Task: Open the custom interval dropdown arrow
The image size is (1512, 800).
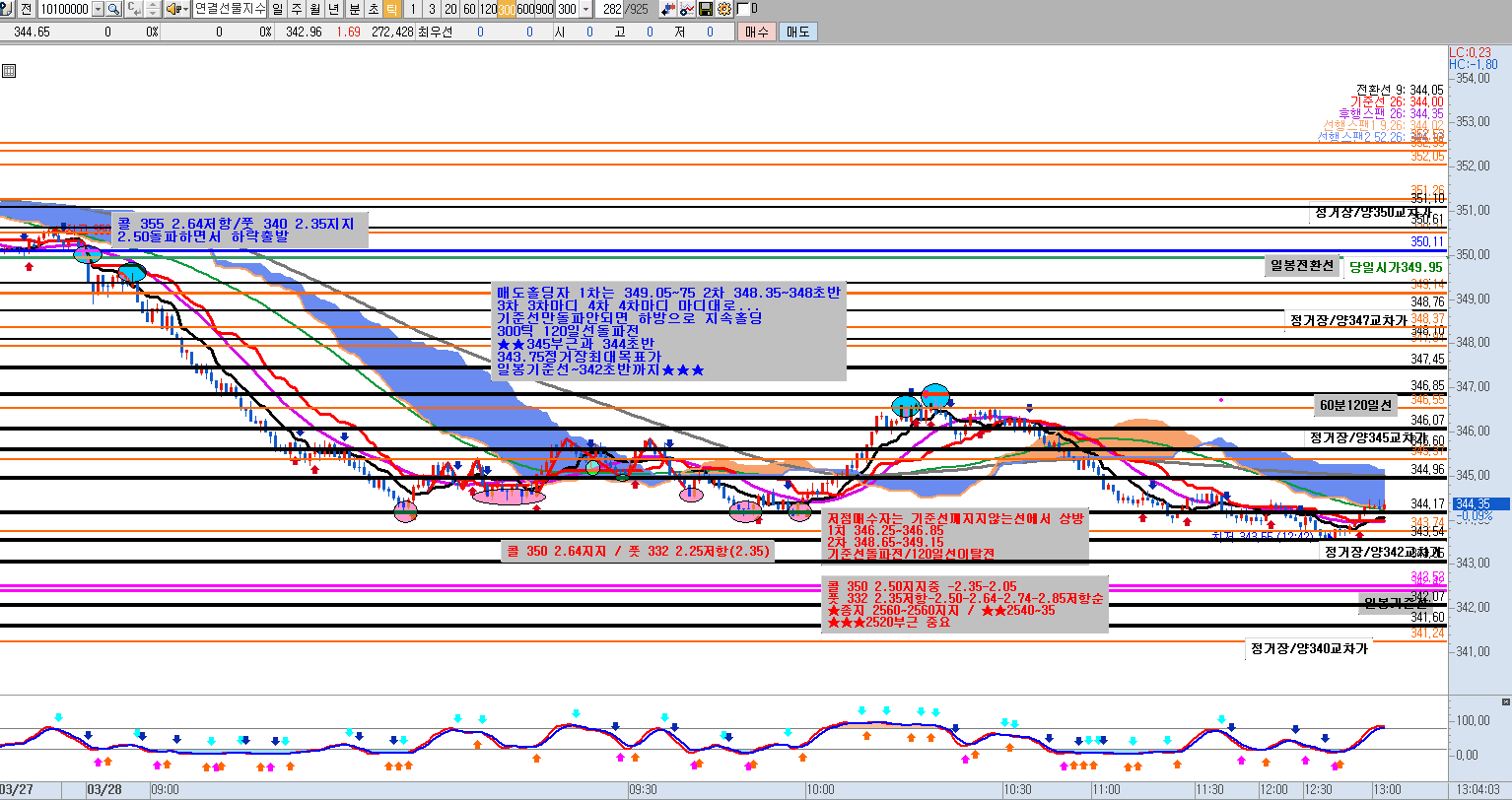Action: point(586,9)
